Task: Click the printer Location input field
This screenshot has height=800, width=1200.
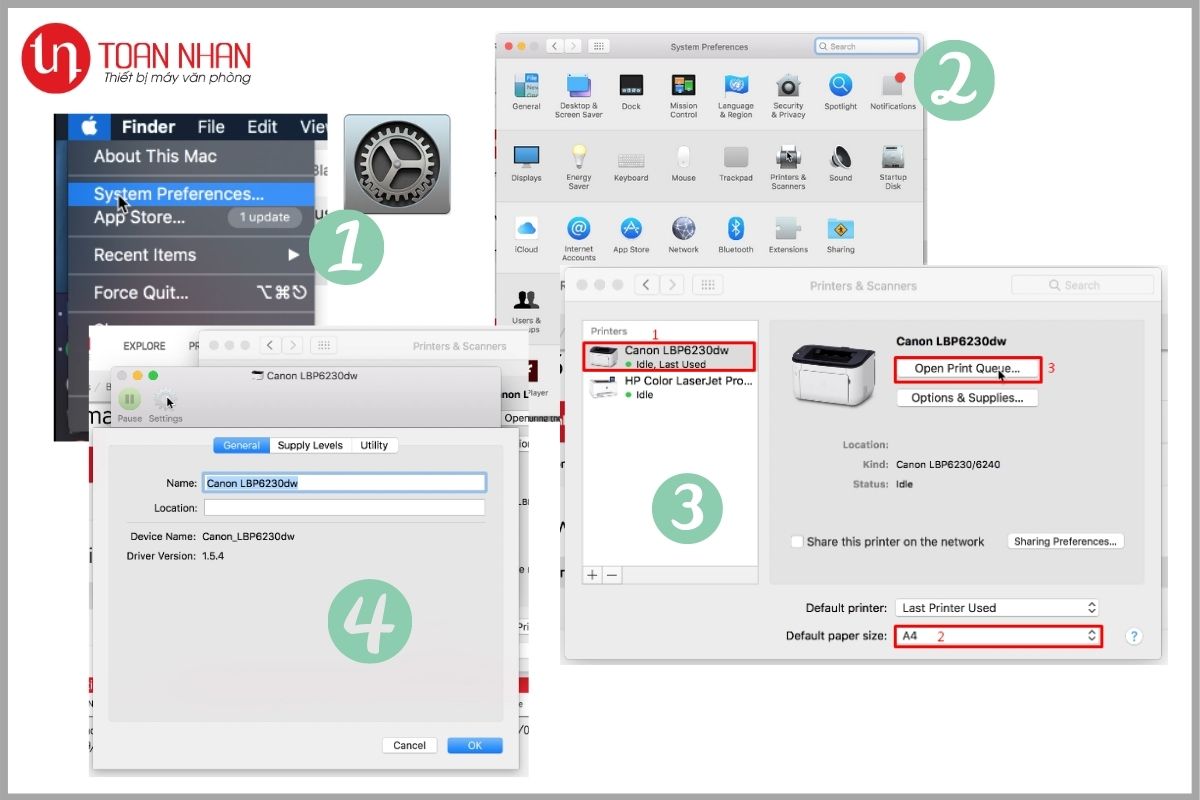Action: click(344, 508)
